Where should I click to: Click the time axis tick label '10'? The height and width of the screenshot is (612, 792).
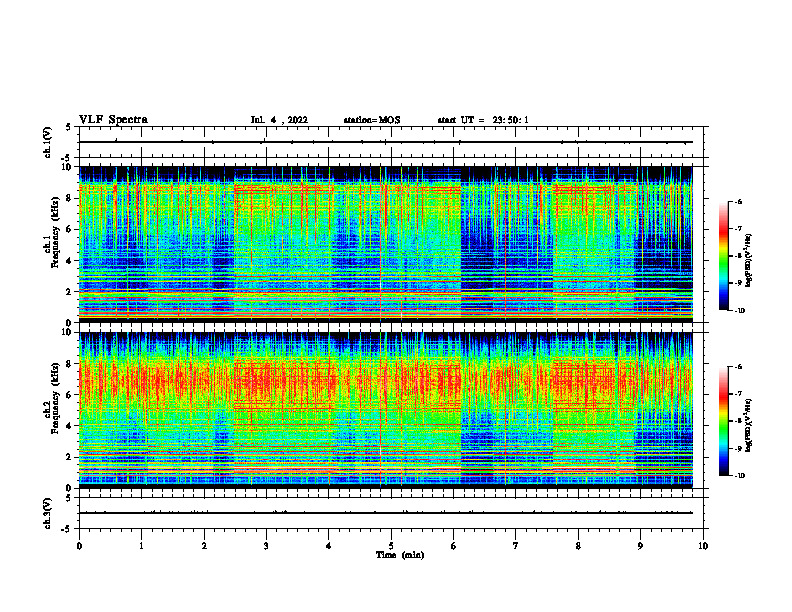[x=703, y=546]
